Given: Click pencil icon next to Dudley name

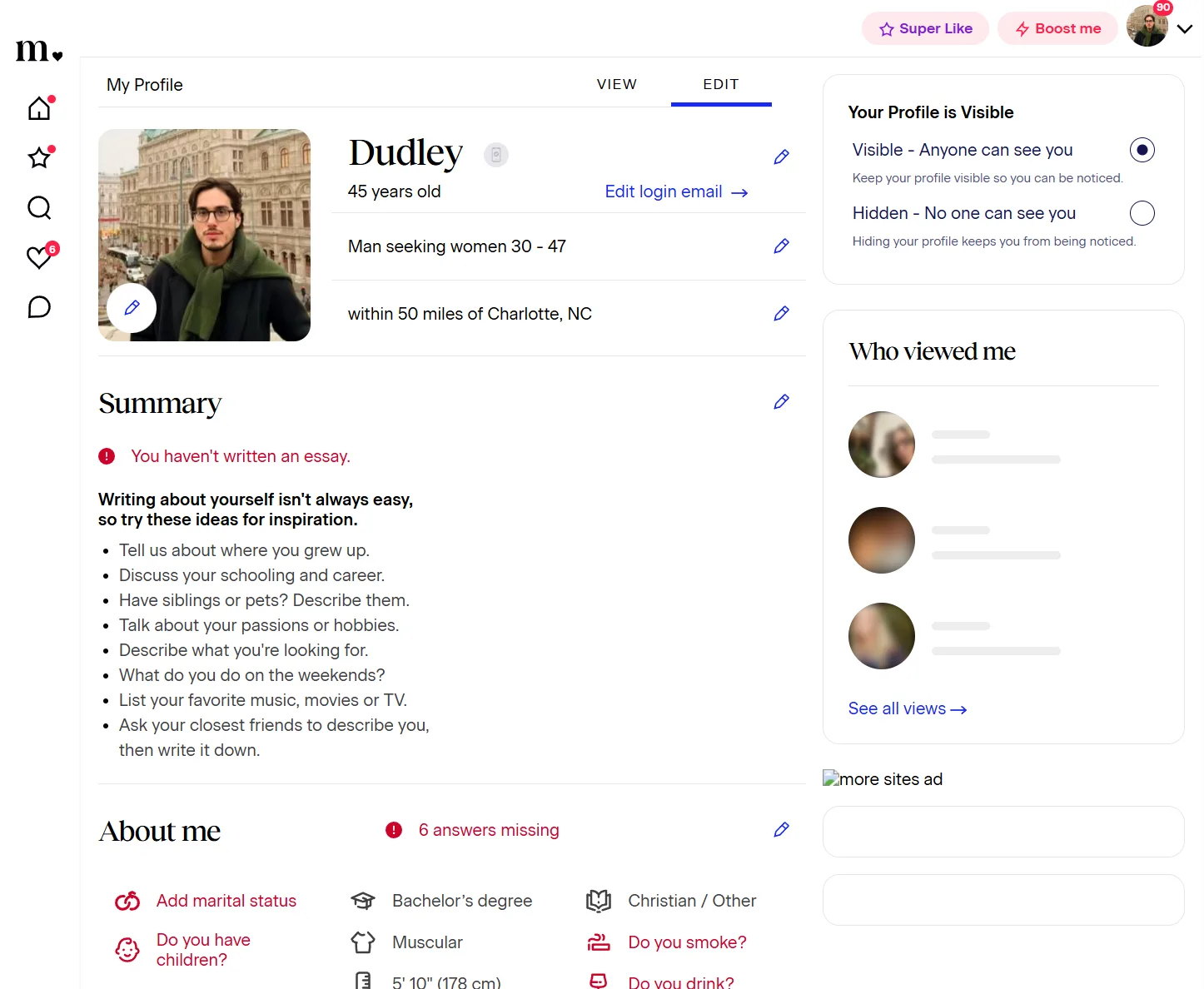Looking at the screenshot, I should [781, 157].
